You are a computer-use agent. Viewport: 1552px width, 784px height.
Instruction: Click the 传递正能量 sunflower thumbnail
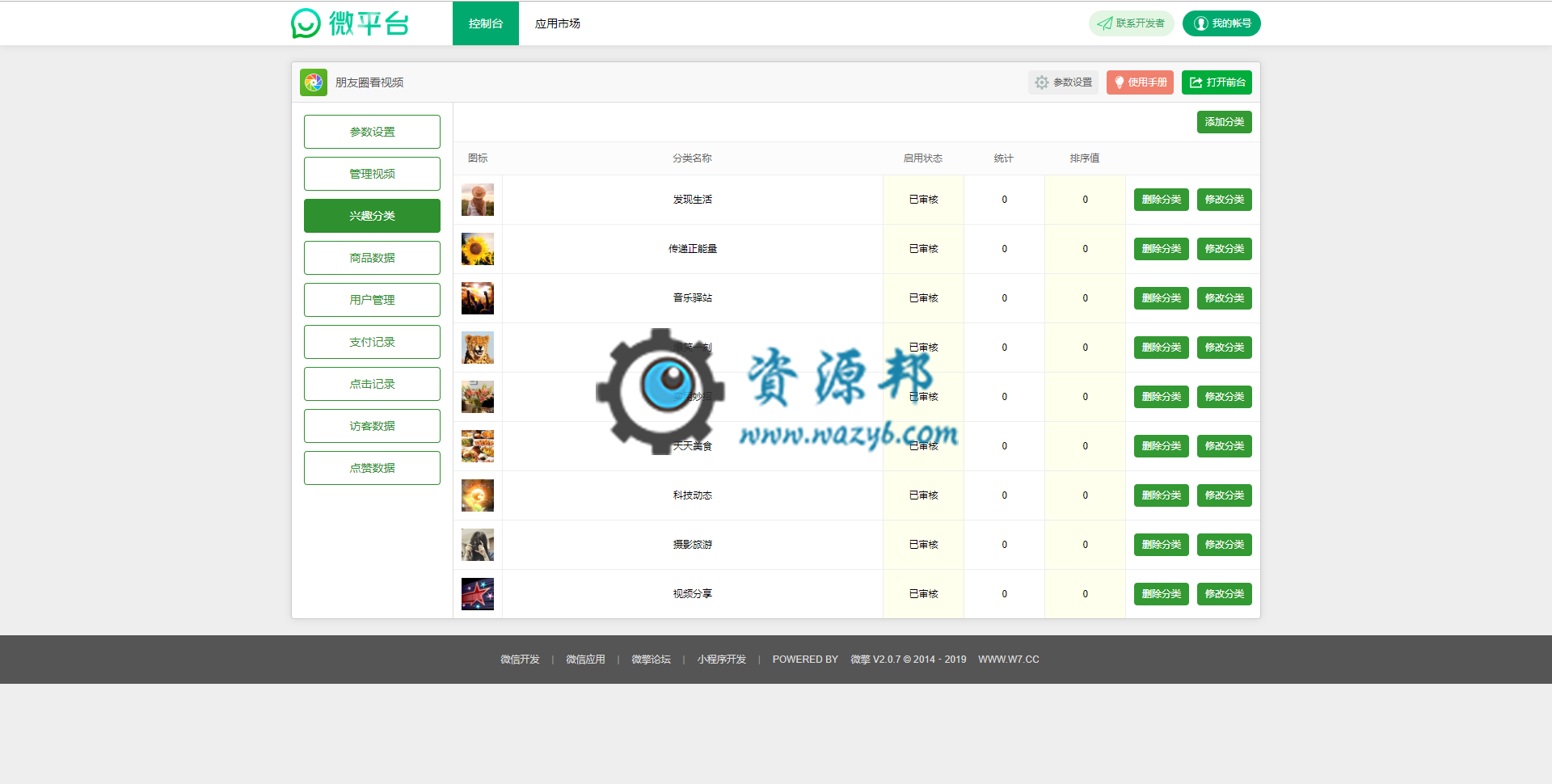[x=478, y=249]
